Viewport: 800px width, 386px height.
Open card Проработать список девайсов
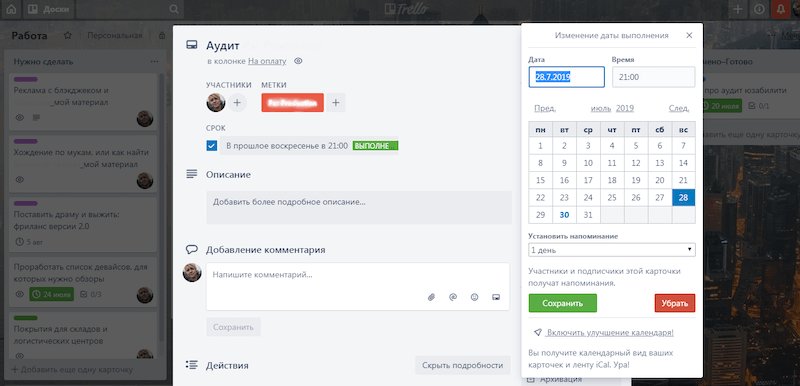[84, 281]
